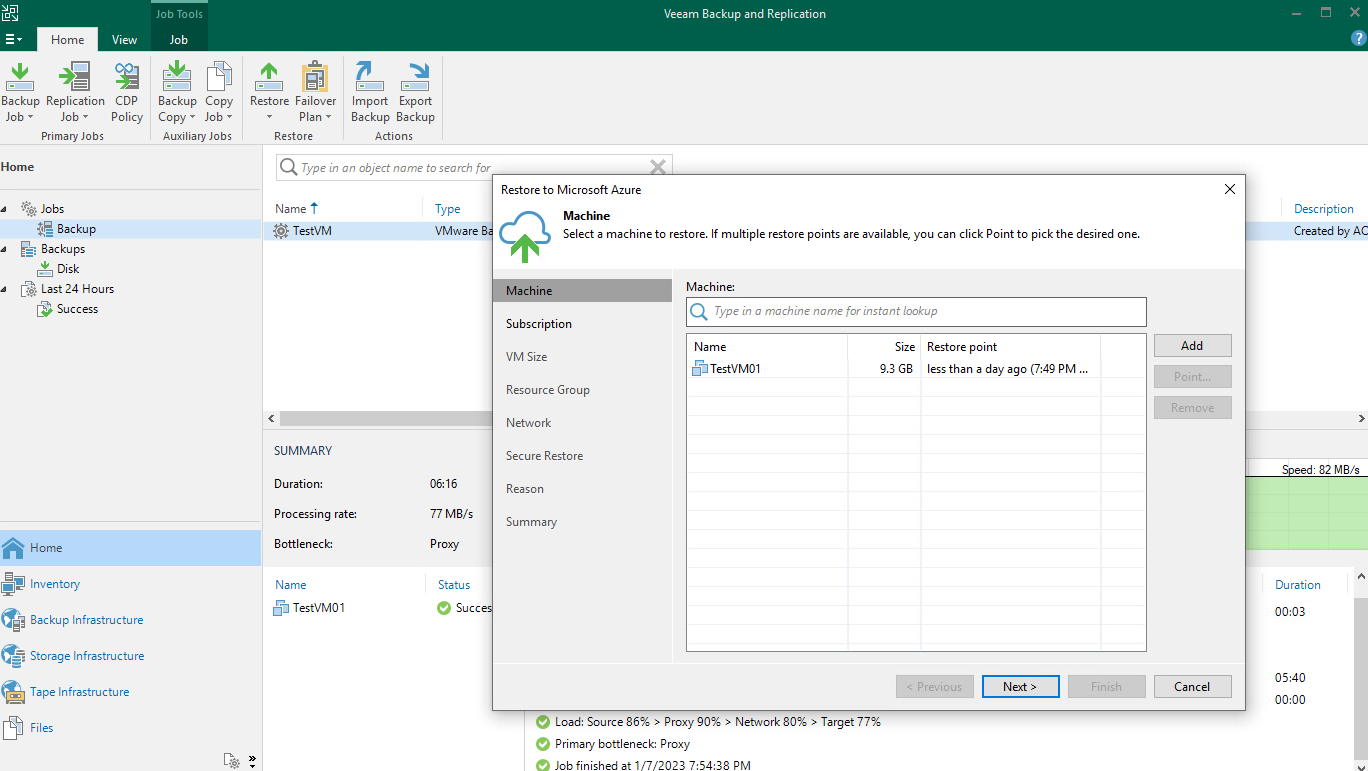Select TestVM01 in the machine list
Viewport: 1368px width, 771px height.
916,369
